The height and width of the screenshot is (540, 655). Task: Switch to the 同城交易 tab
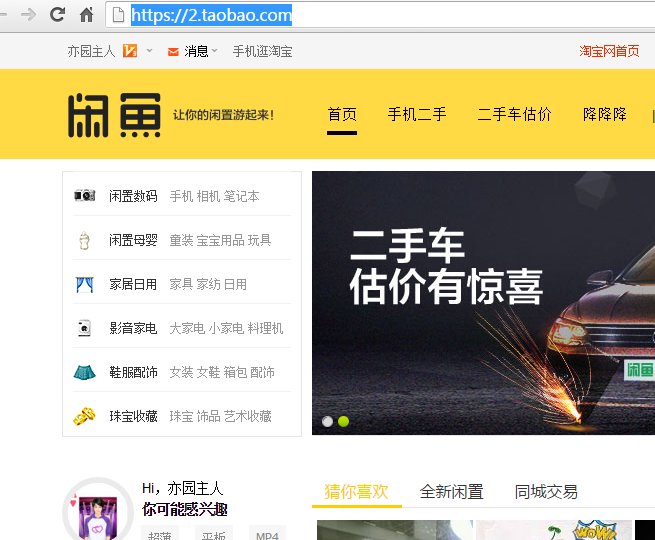pyautogui.click(x=546, y=492)
